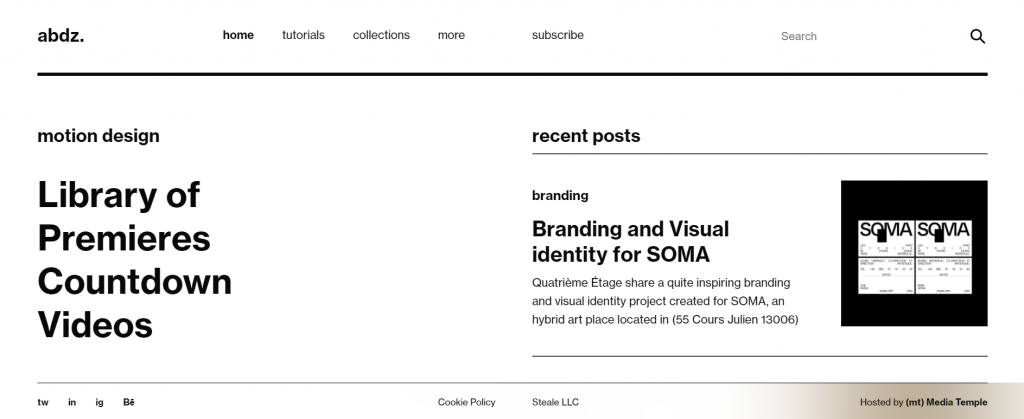
Task: Visit the LinkedIn 'in' social link
Action: click(x=72, y=402)
